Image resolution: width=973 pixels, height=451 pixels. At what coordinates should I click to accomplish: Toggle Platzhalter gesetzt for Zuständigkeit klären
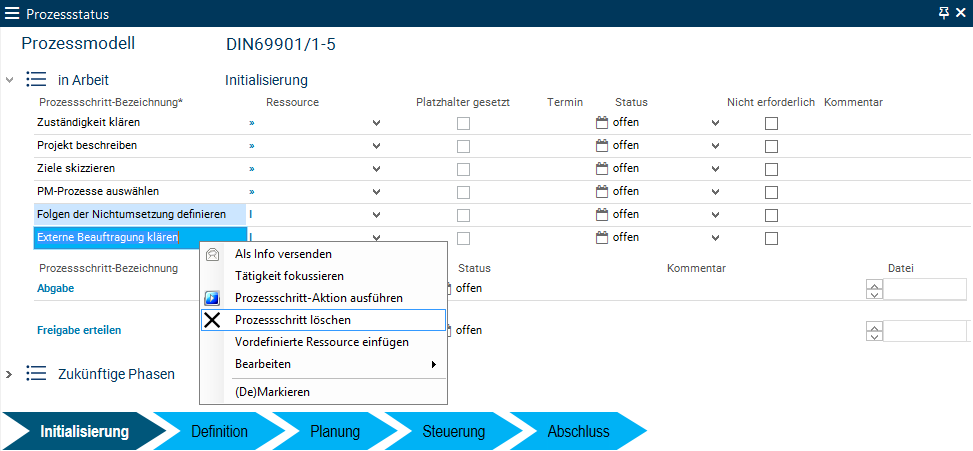464,123
